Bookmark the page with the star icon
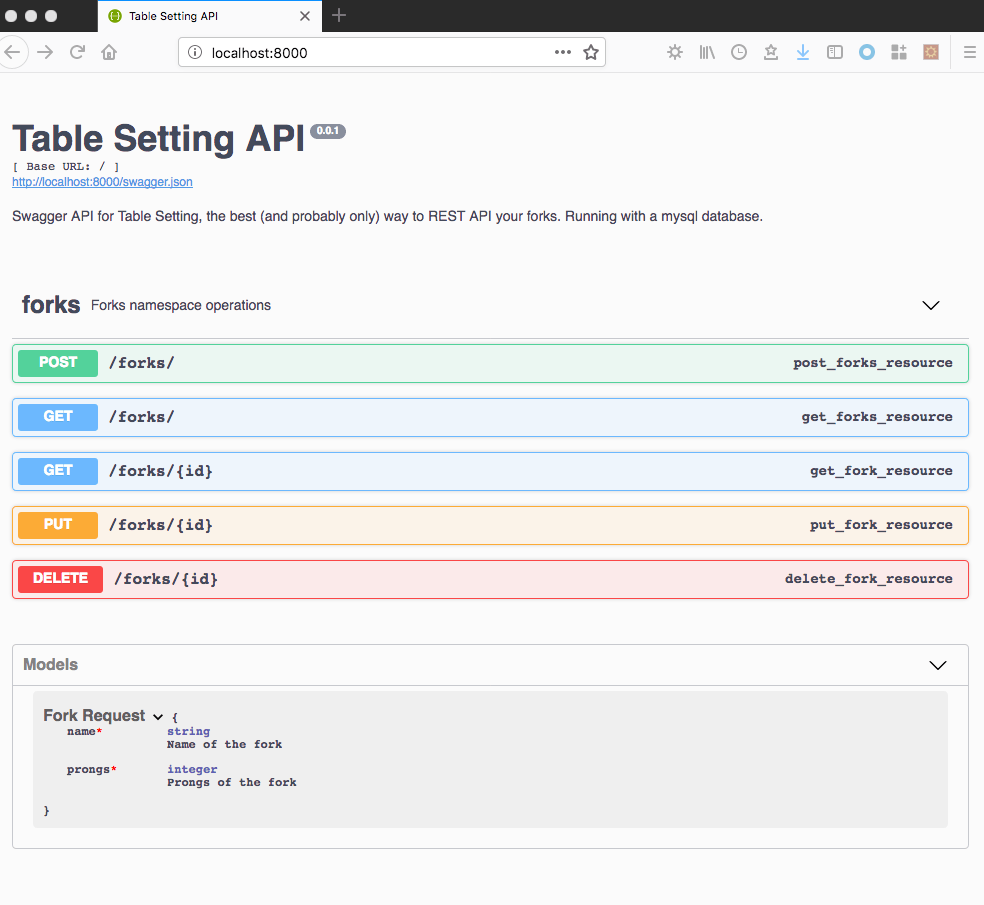 pos(591,52)
